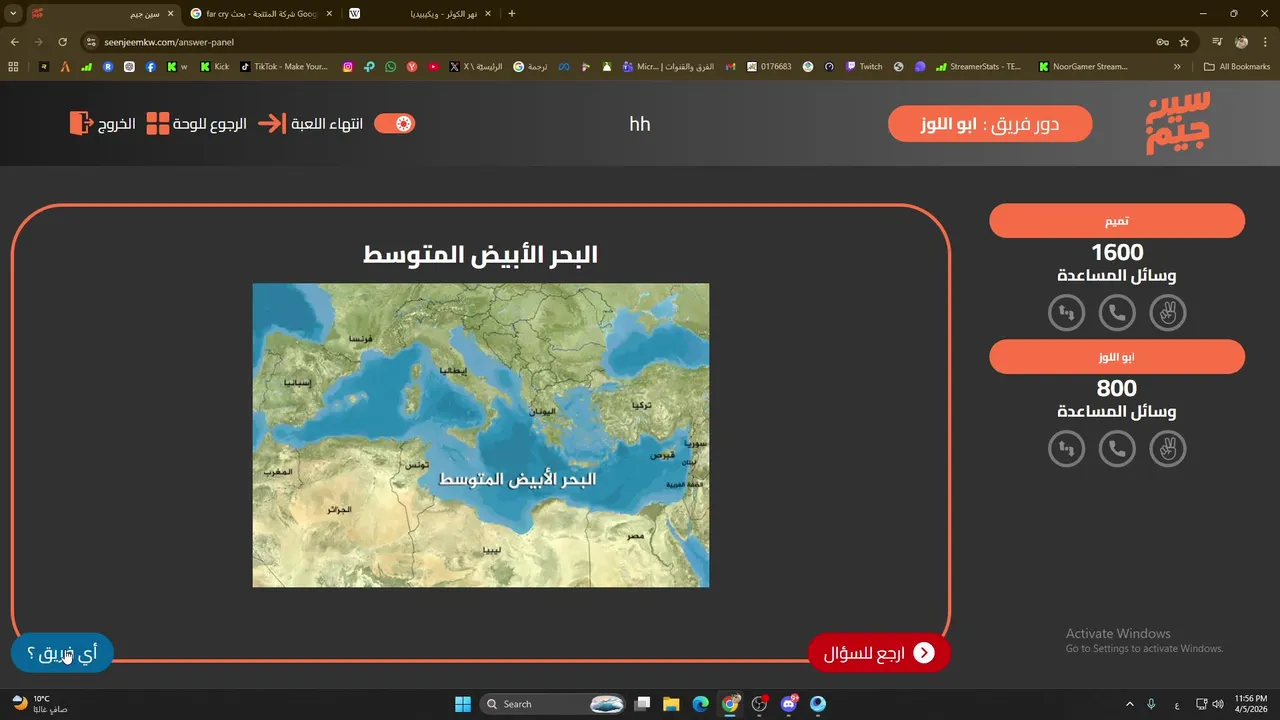Open the Gmail bookmark icon
Screen dimensions: 1280x720
point(731,67)
